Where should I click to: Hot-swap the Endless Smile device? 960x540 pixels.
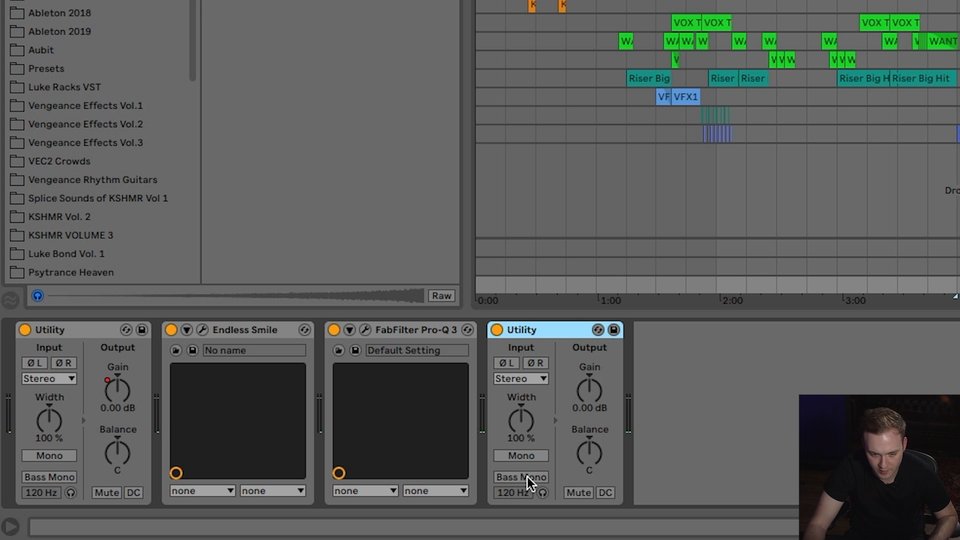[304, 330]
